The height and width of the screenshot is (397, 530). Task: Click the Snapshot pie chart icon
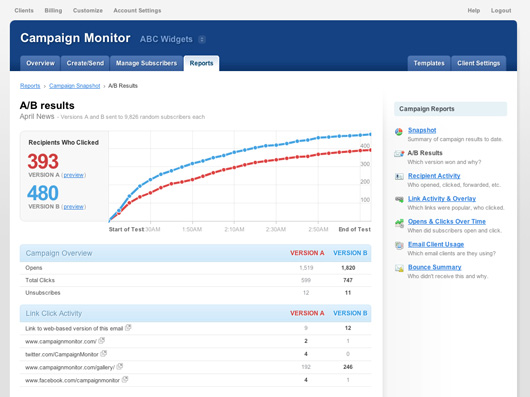point(399,131)
